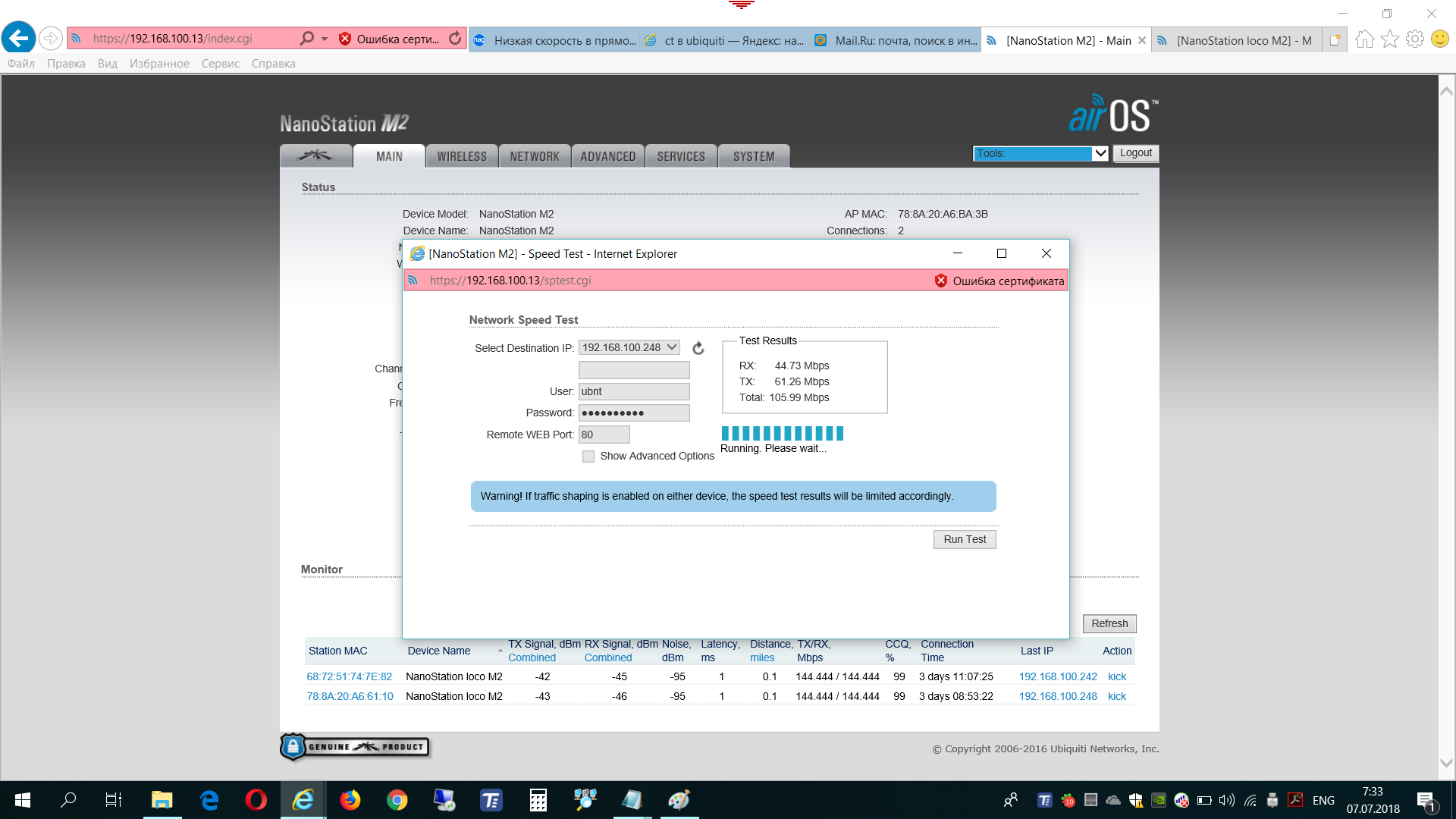Image resolution: width=1456 pixels, height=819 pixels.
Task: Kick station 192.168.100.242
Action: point(1116,676)
